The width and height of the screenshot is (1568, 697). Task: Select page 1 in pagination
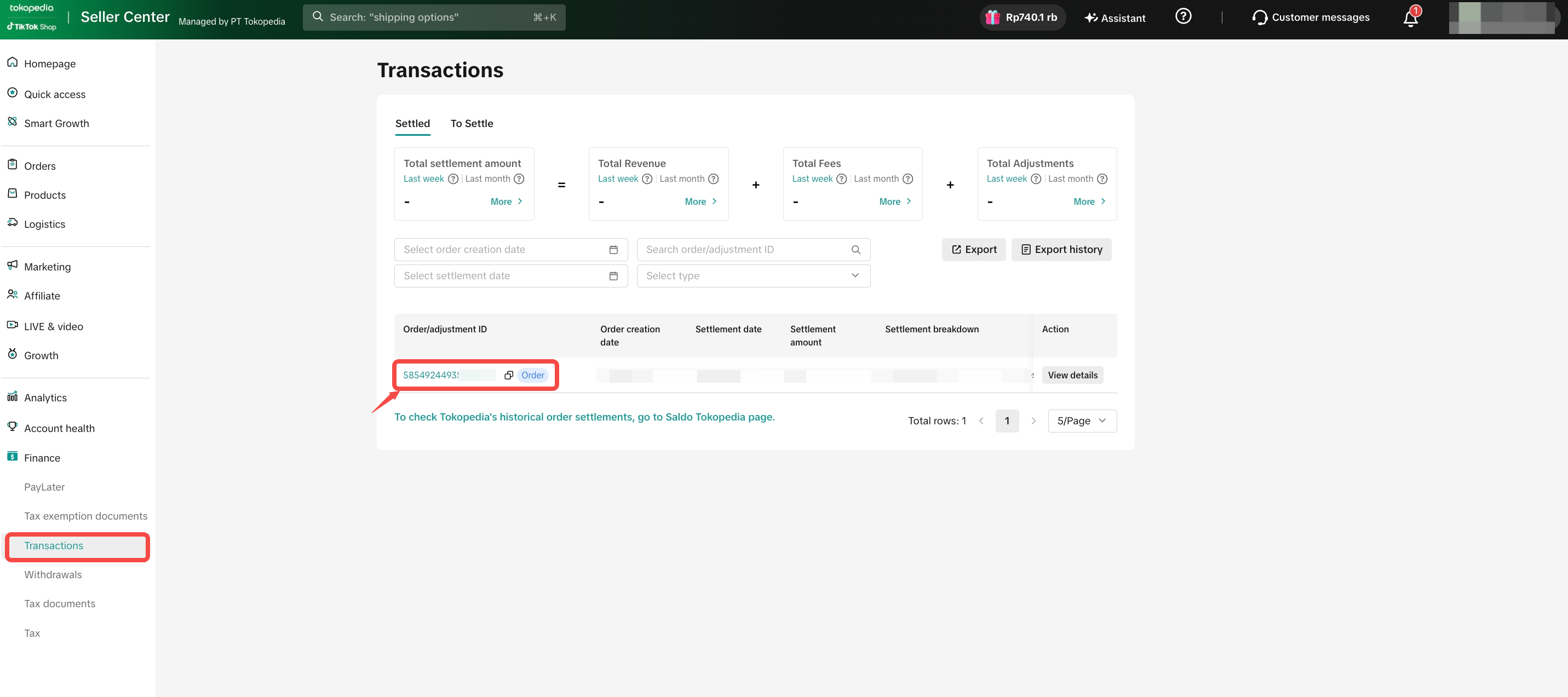tap(1007, 420)
